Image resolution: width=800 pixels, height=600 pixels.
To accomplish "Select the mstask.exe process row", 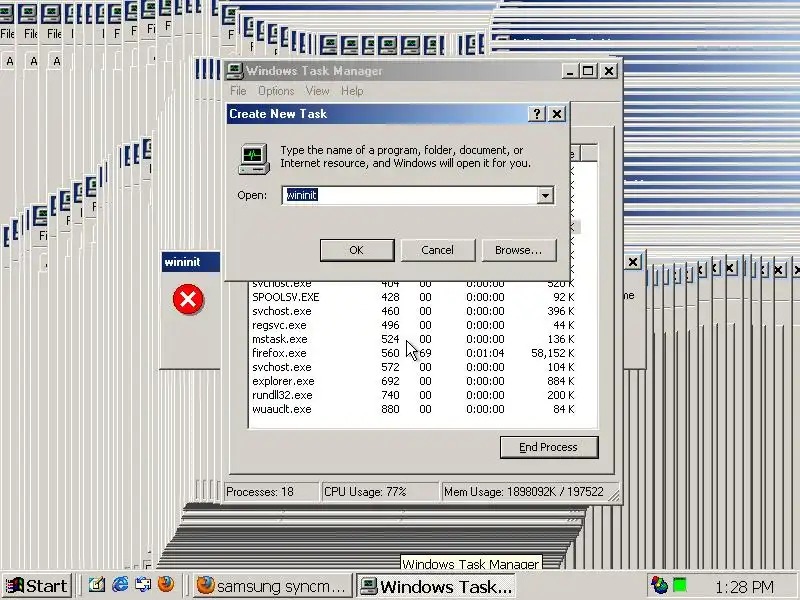I will click(413, 339).
